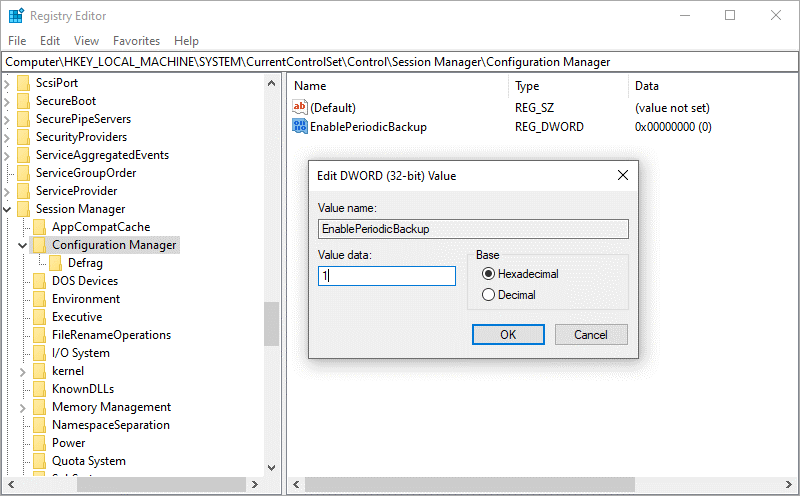The width and height of the screenshot is (800, 496).
Task: Click the SecureBoot folder icon
Action: pos(23,101)
